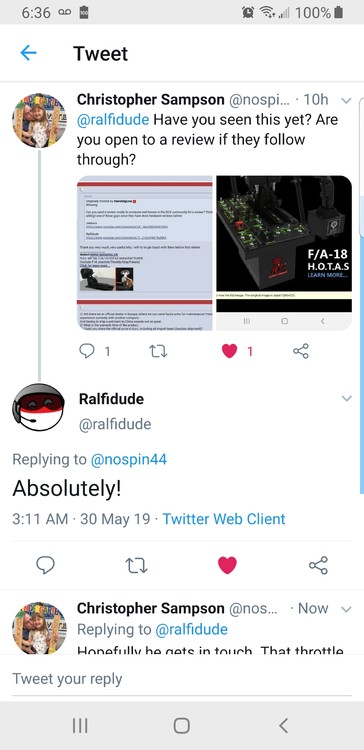
Task: View the forum post screenshot image
Action: click(145, 253)
